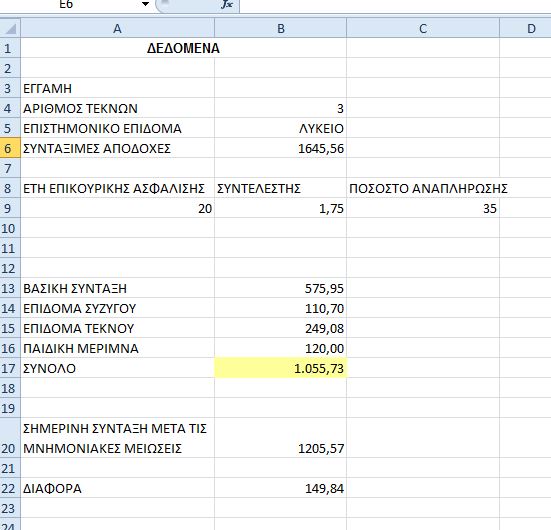551x530 pixels.
Task: Select the ΔΙΑΦΟΡΑ value 149,84
Action: pos(280,489)
